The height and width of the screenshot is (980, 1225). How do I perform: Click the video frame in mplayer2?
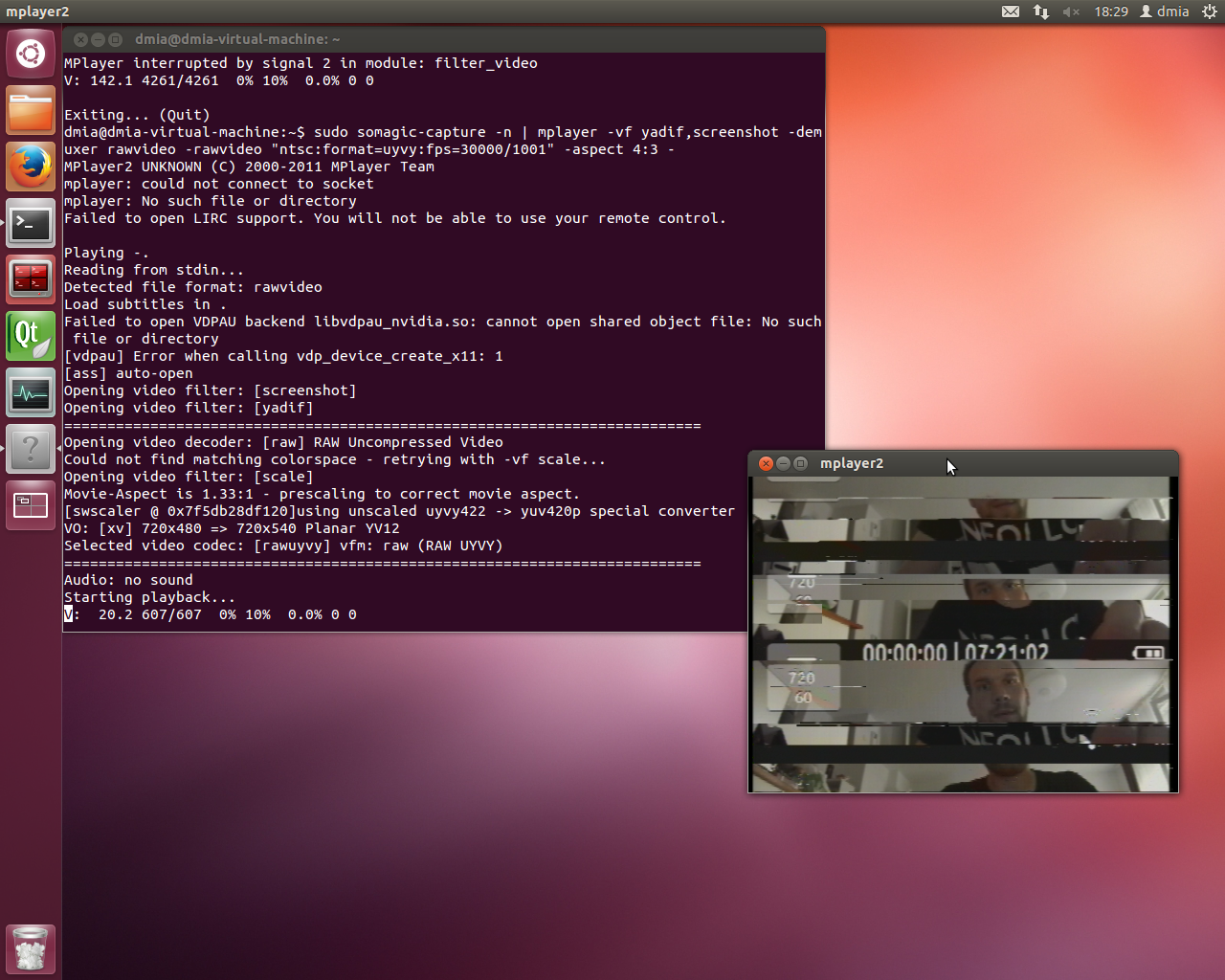coord(963,634)
